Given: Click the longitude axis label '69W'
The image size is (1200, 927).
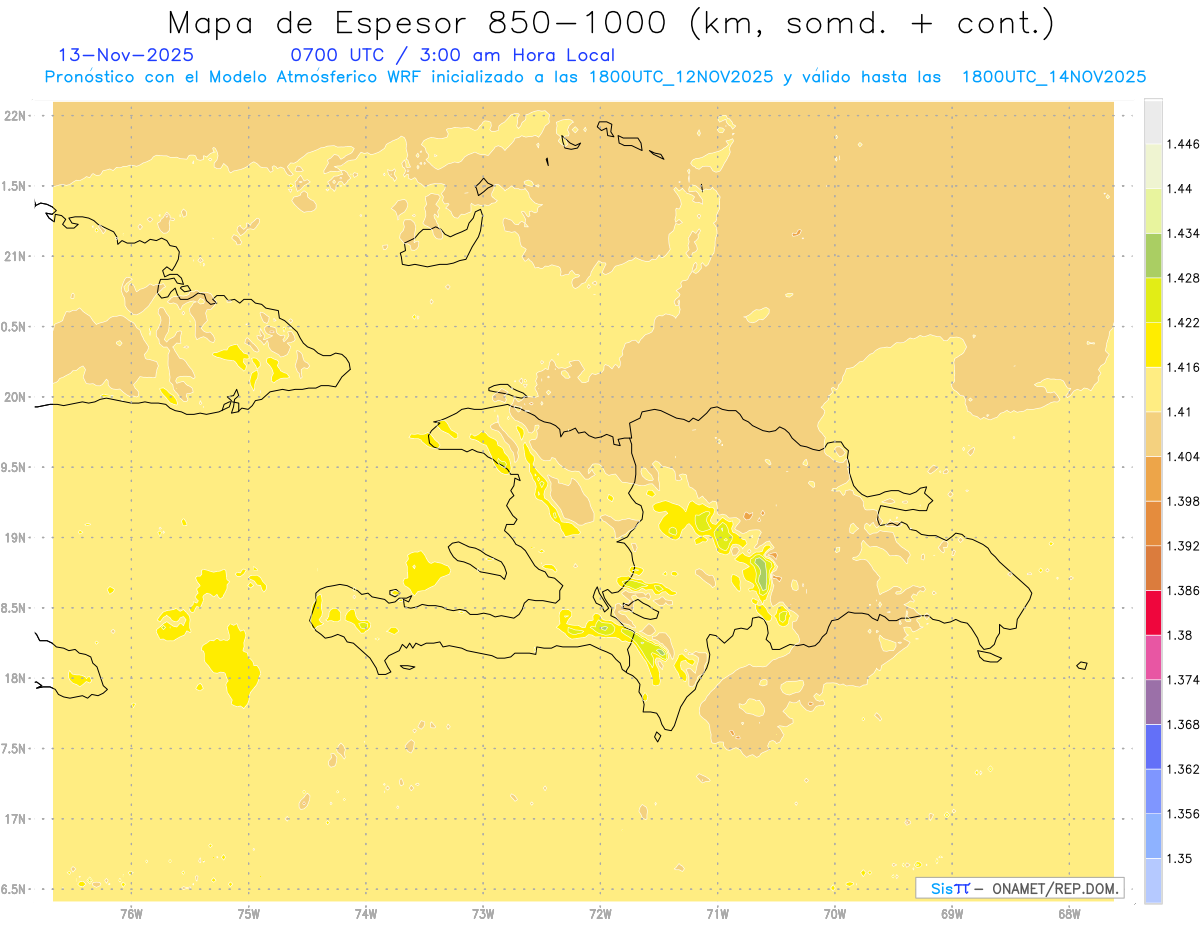Looking at the screenshot, I should (x=951, y=913).
